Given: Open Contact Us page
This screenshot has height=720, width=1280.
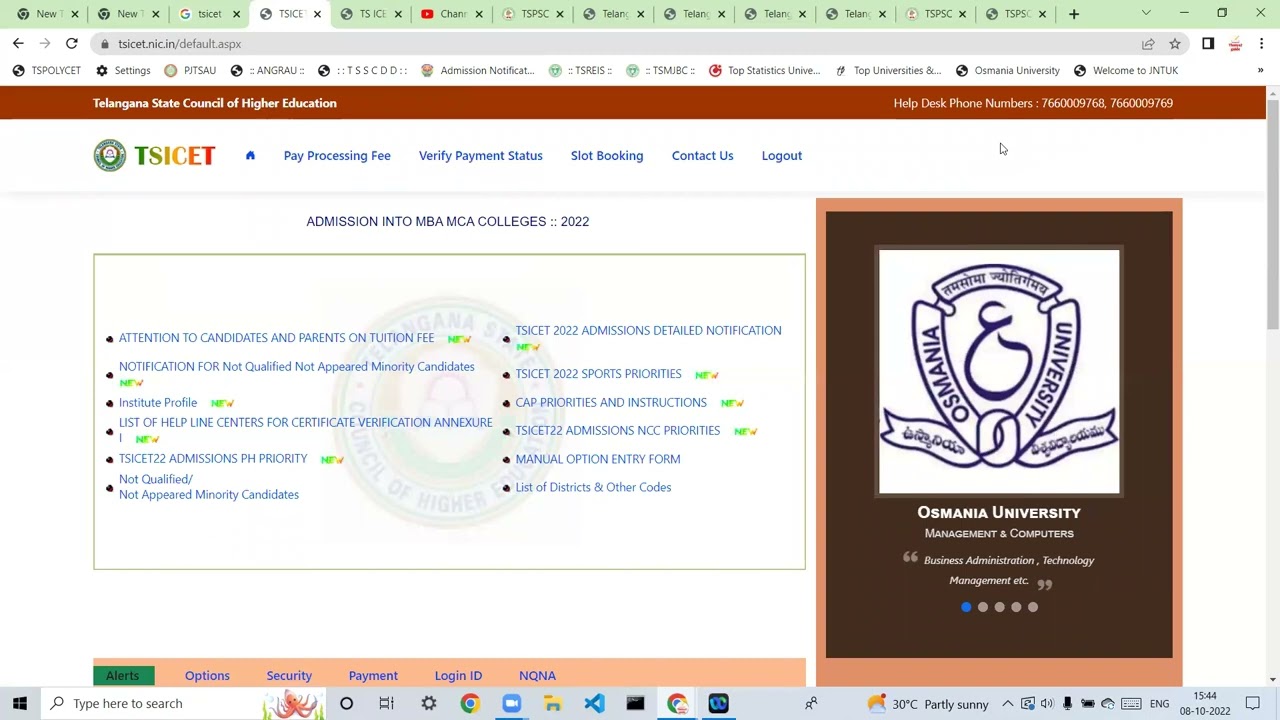Looking at the screenshot, I should [702, 155].
